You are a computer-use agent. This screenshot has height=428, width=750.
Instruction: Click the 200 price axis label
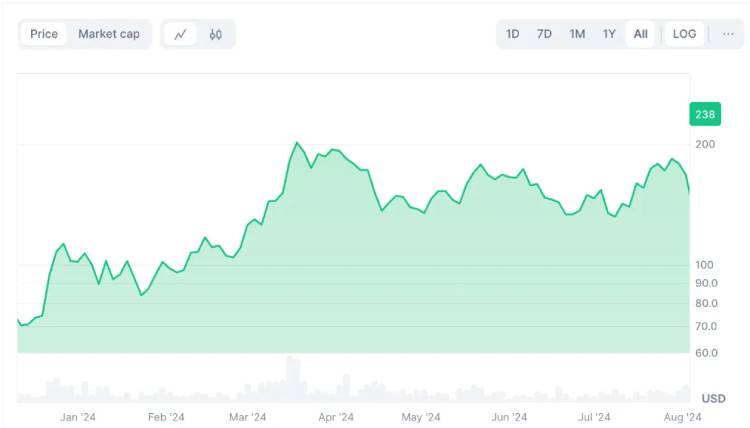(x=705, y=144)
